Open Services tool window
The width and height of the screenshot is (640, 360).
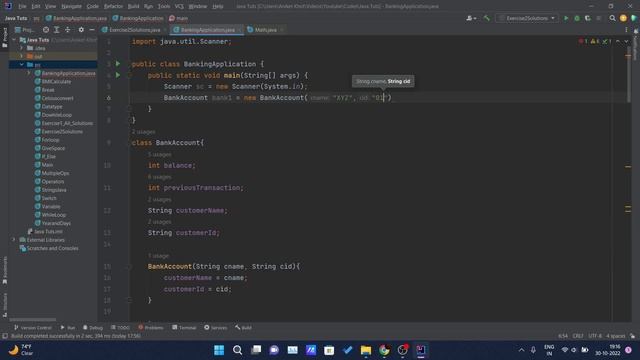point(216,328)
